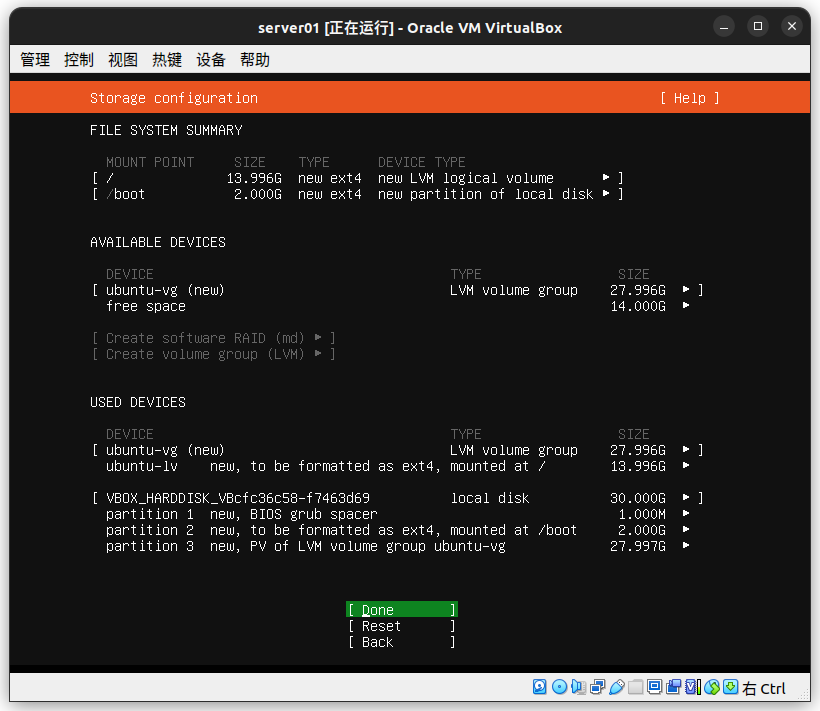Screen dimensions: 820x711
Task: Click the hard disk activity status icon
Action: coord(540,687)
